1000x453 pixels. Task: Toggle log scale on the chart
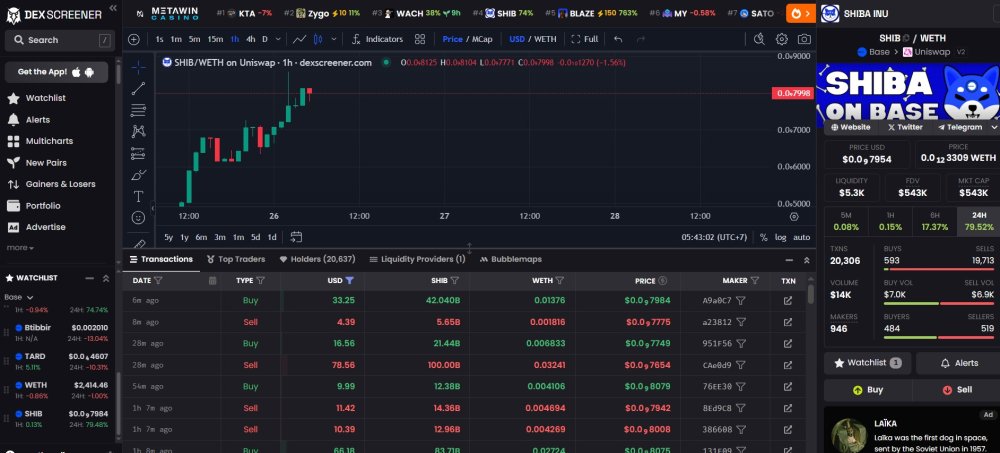[781, 237]
